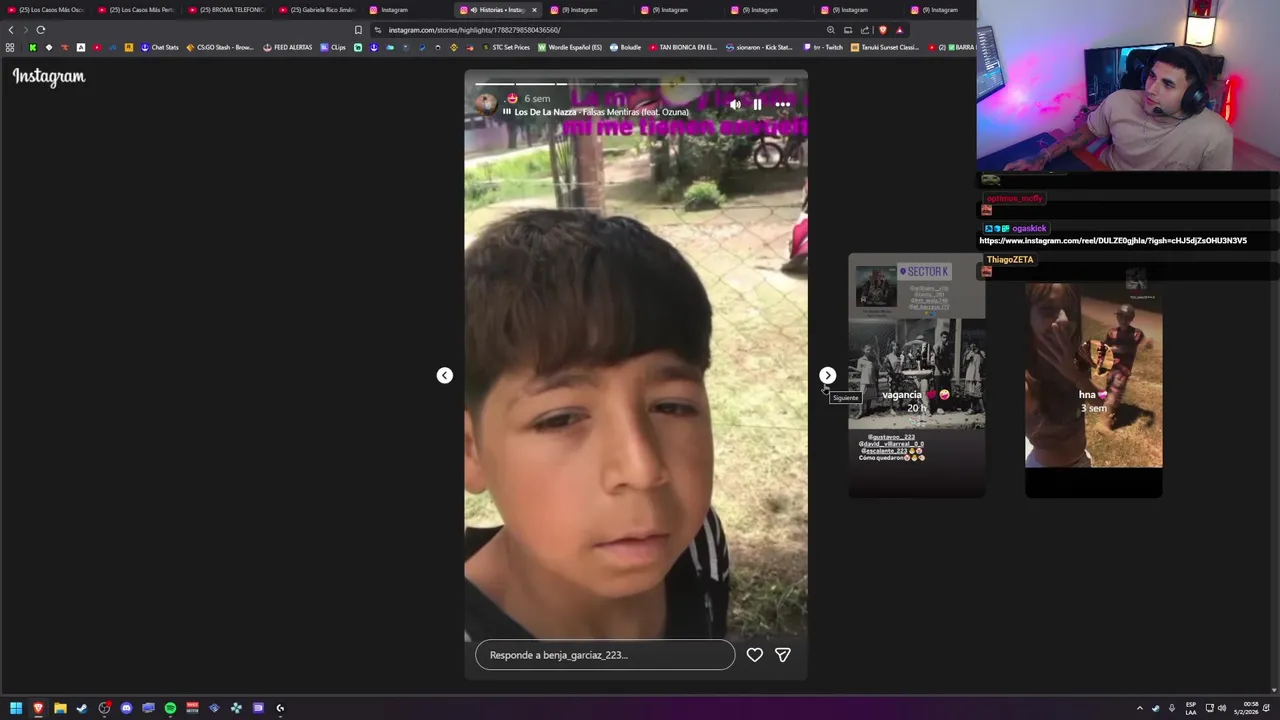Open Discord from the taskbar
This screenshot has width=1280, height=720.
point(126,708)
